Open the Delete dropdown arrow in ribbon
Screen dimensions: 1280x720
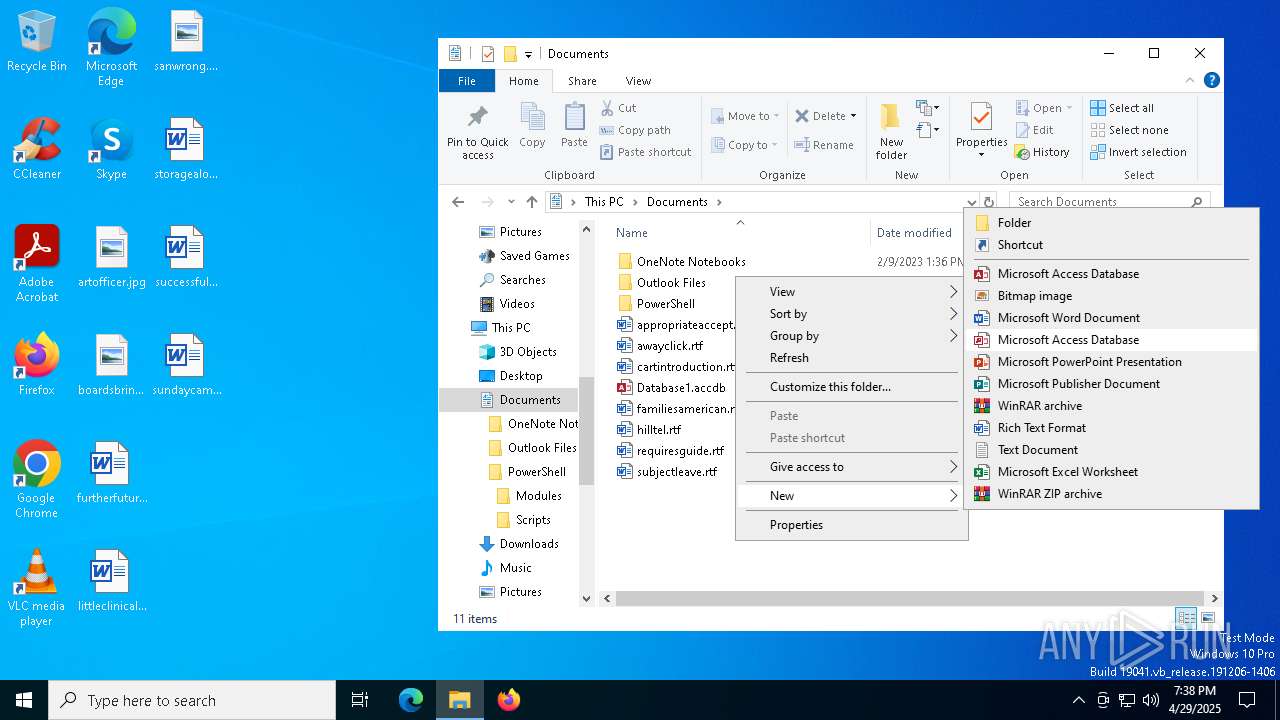point(853,116)
